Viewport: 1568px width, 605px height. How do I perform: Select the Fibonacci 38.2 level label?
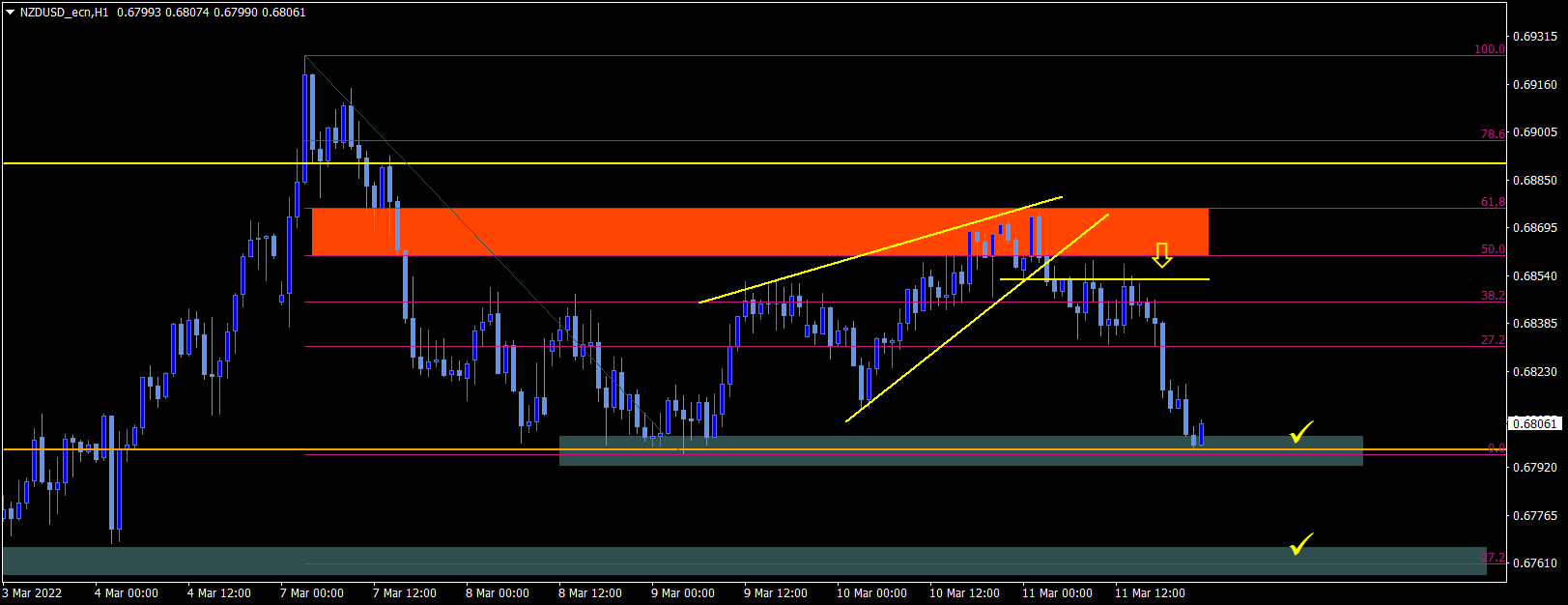tap(1493, 296)
